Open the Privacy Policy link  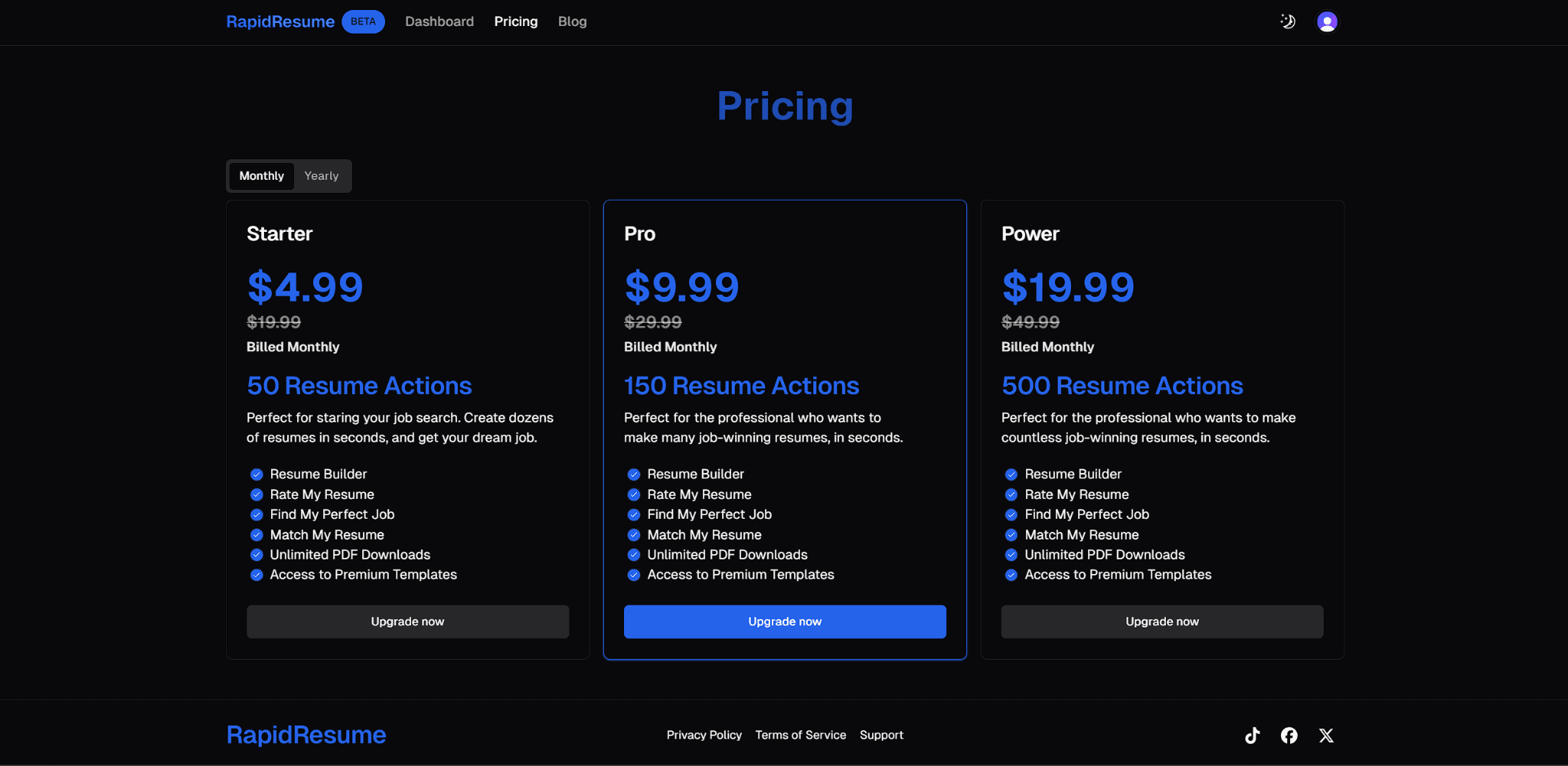(x=704, y=735)
